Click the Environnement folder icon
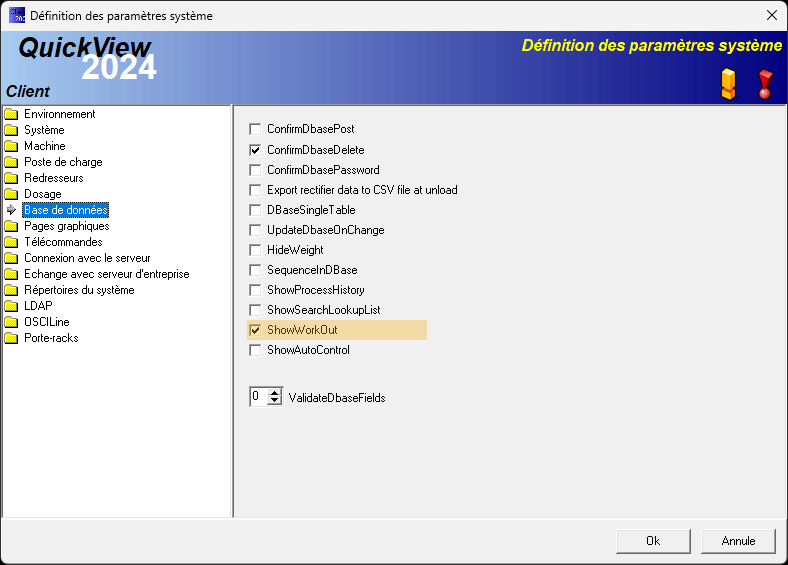 click(12, 114)
